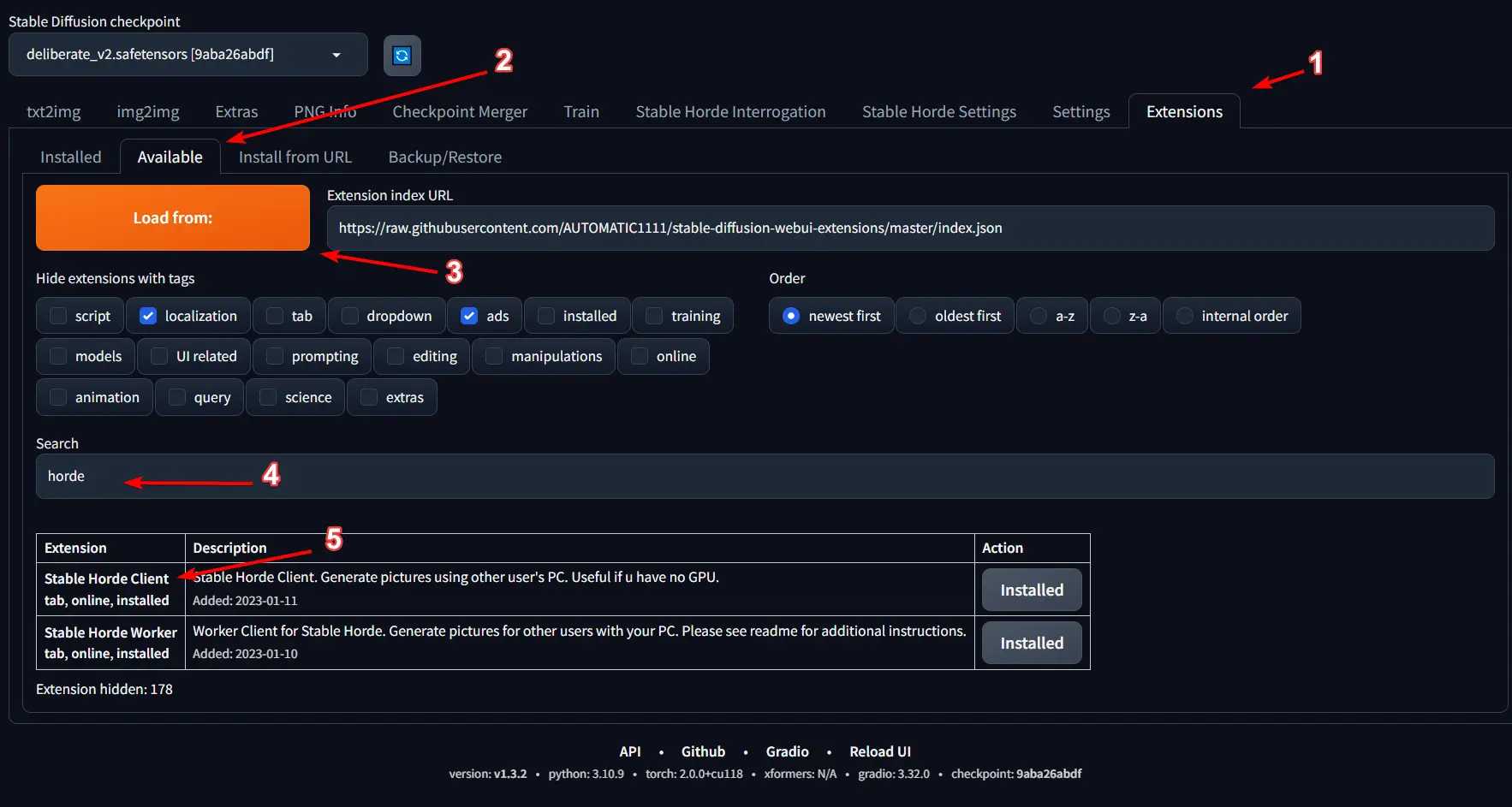Open Stable Horde Interrogation tab
This screenshot has width=1512, height=807.
click(730, 112)
